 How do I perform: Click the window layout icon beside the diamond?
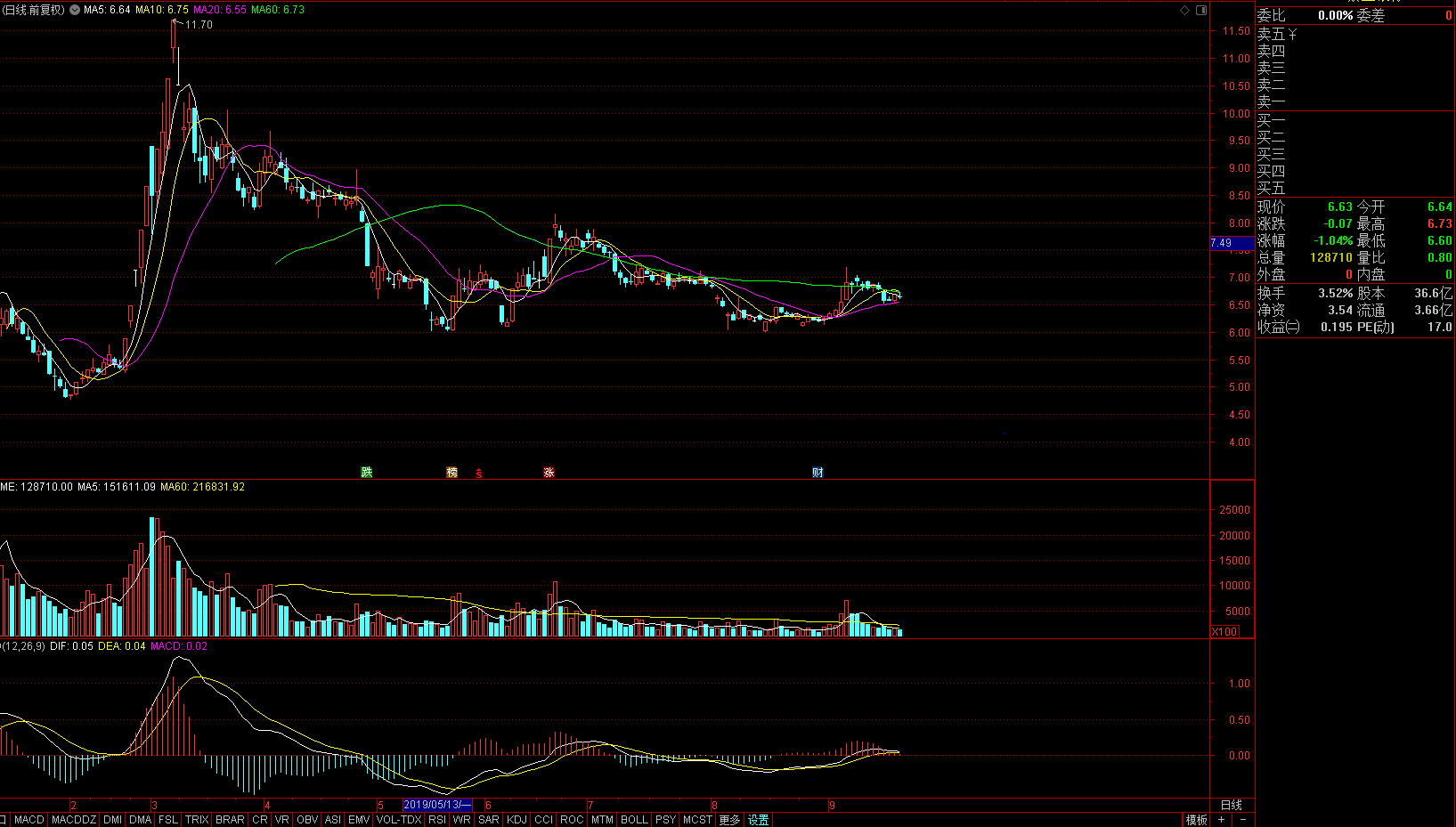pyautogui.click(x=1201, y=10)
